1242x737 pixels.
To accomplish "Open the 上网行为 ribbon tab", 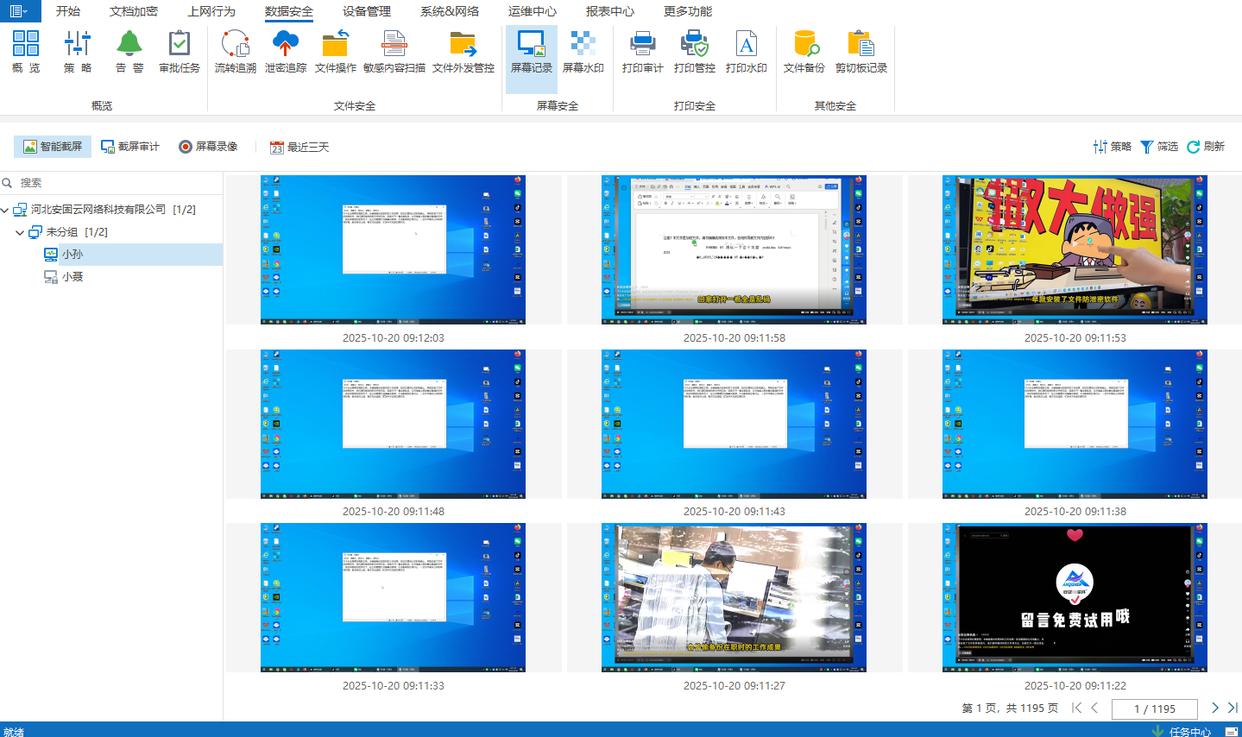I will click(211, 12).
